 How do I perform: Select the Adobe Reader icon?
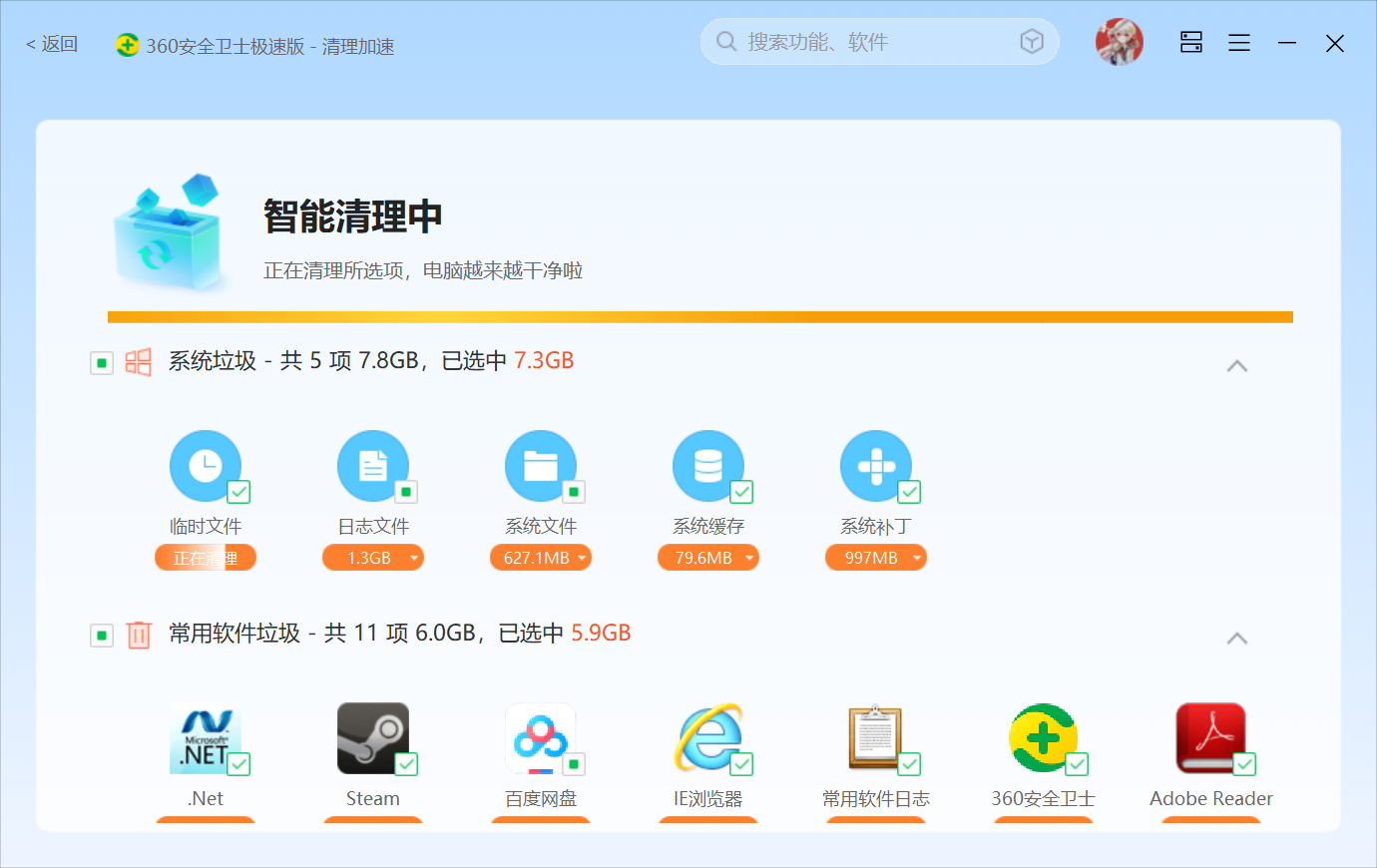(1211, 738)
